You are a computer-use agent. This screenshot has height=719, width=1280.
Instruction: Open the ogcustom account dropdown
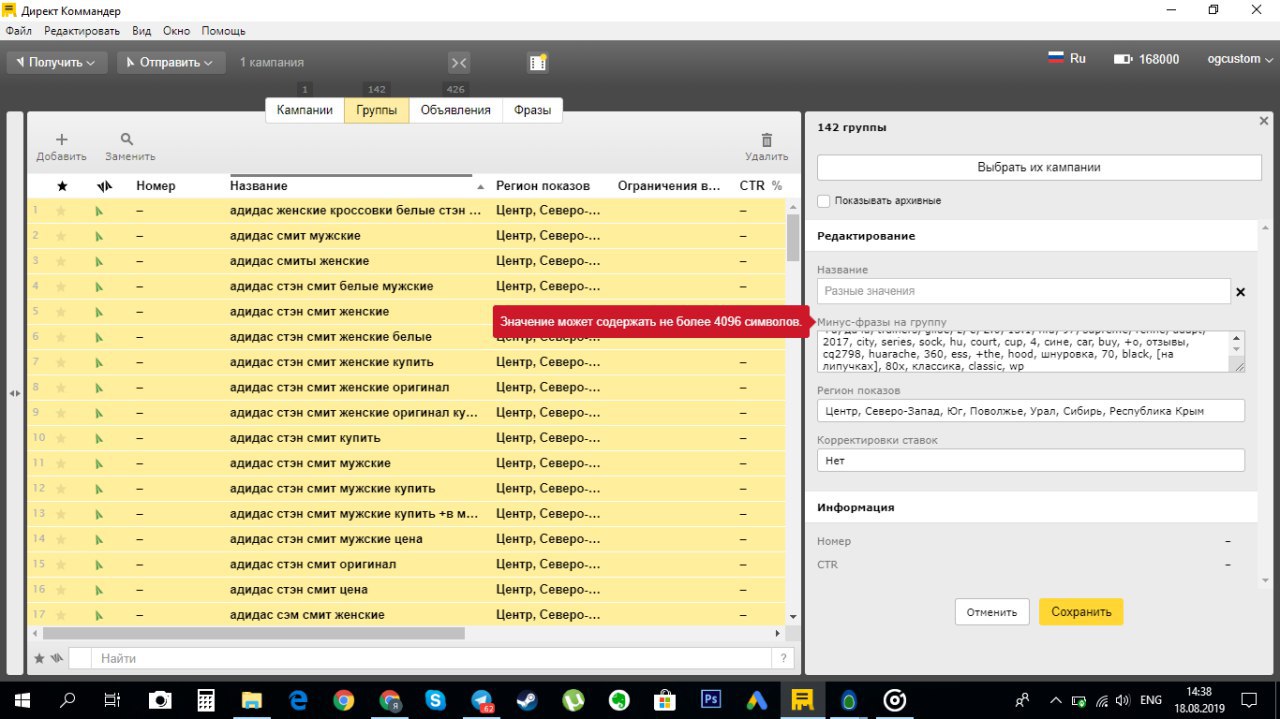tap(1239, 59)
